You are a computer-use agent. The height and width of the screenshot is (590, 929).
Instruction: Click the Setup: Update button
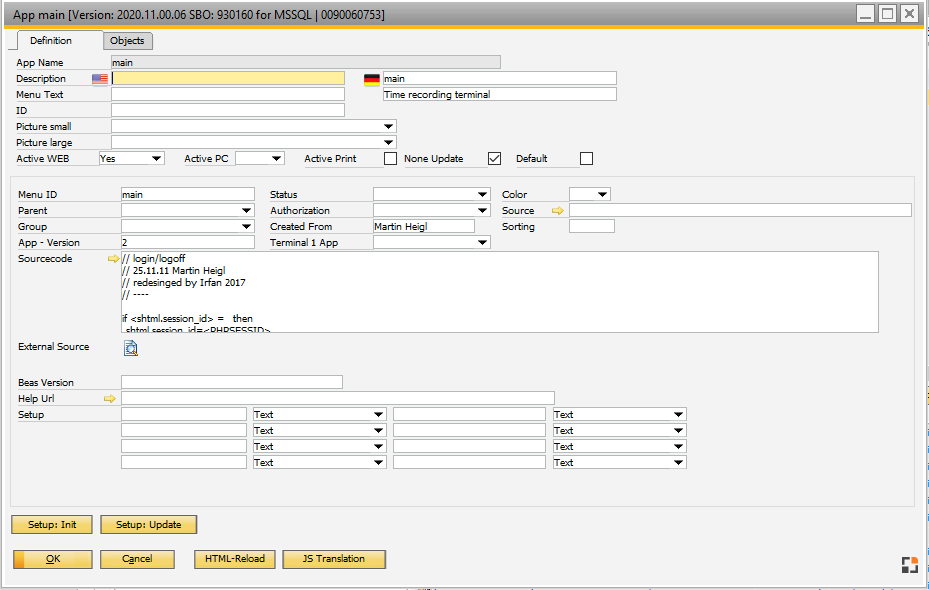[150, 524]
